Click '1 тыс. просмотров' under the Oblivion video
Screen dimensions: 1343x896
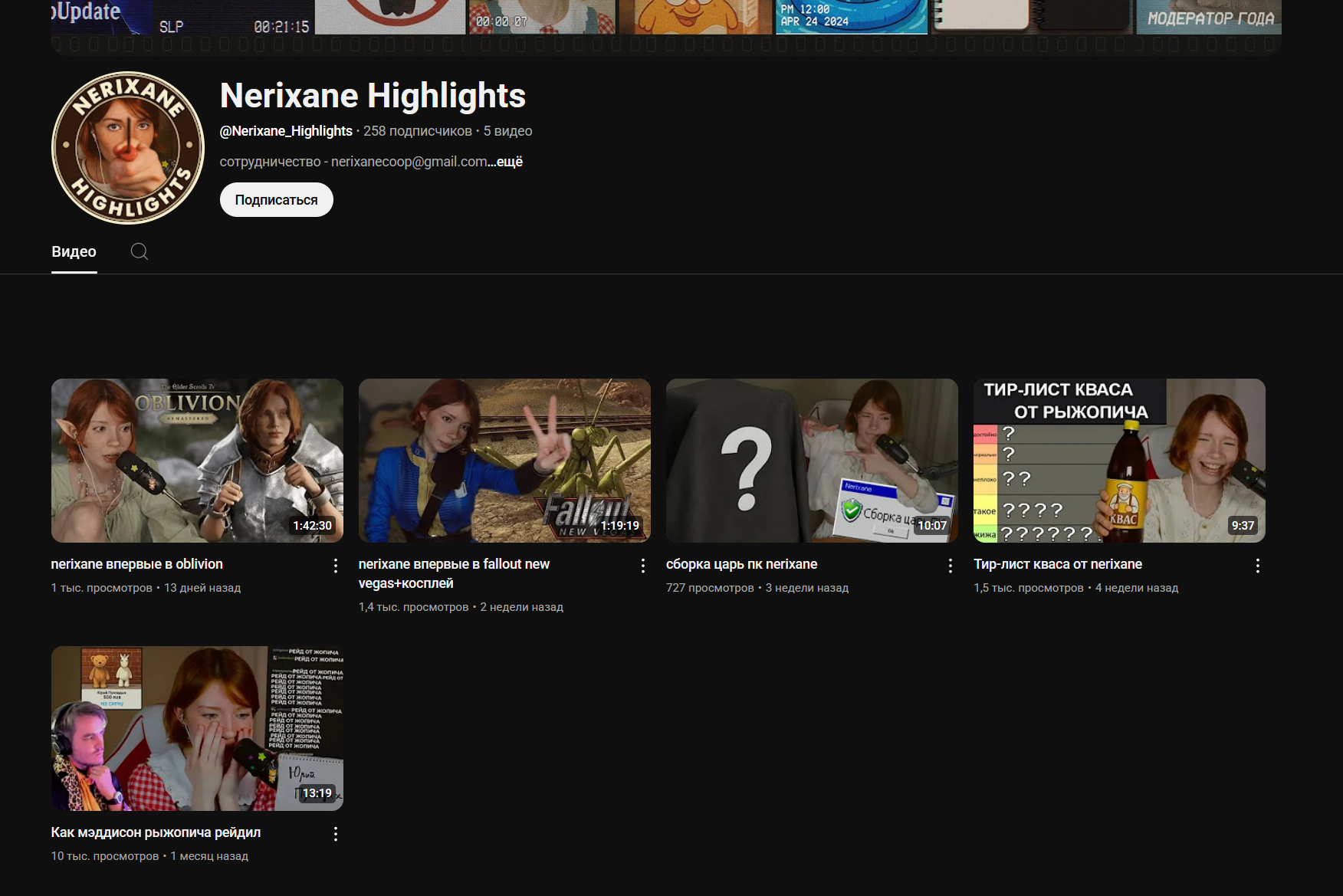102,588
